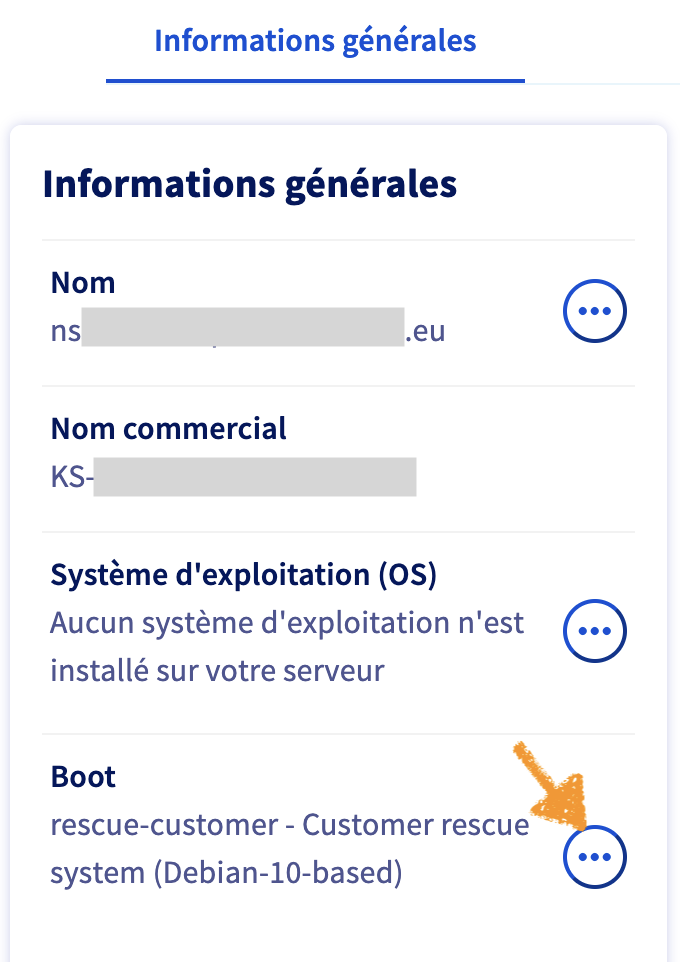Click the Informations générales card heading
This screenshot has width=680, height=962.
click(249, 185)
